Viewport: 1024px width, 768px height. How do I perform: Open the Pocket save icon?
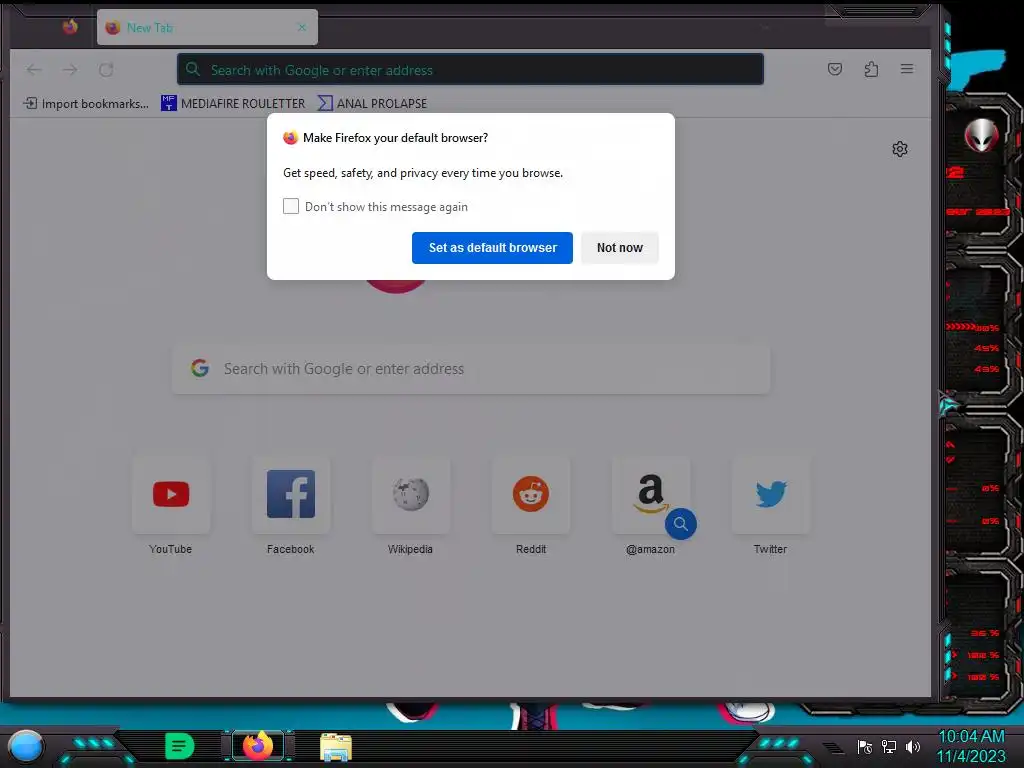point(835,69)
